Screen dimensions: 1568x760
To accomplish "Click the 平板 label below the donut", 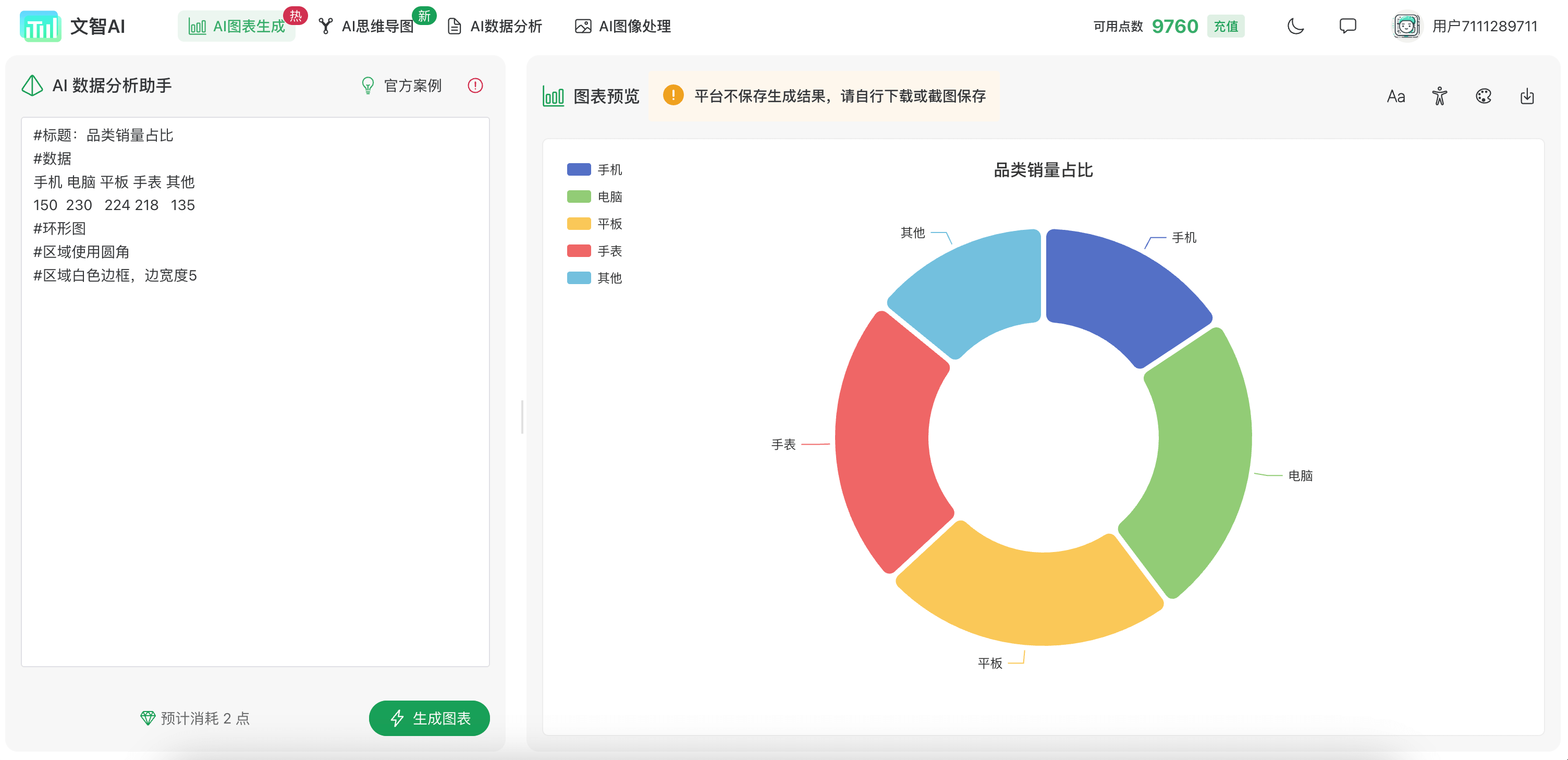I will pos(990,663).
